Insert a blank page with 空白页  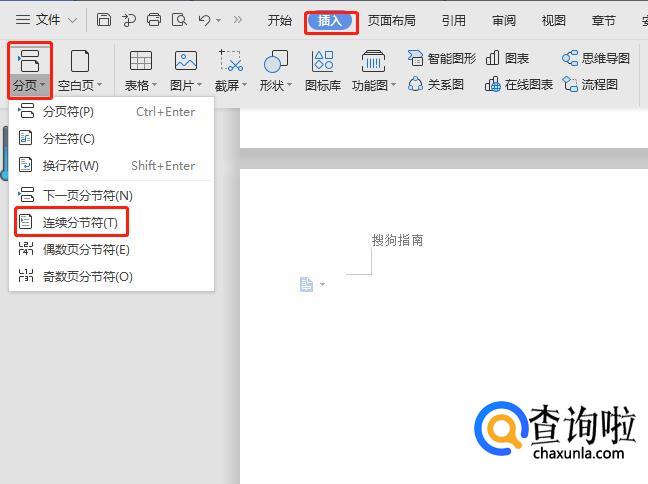[80, 69]
